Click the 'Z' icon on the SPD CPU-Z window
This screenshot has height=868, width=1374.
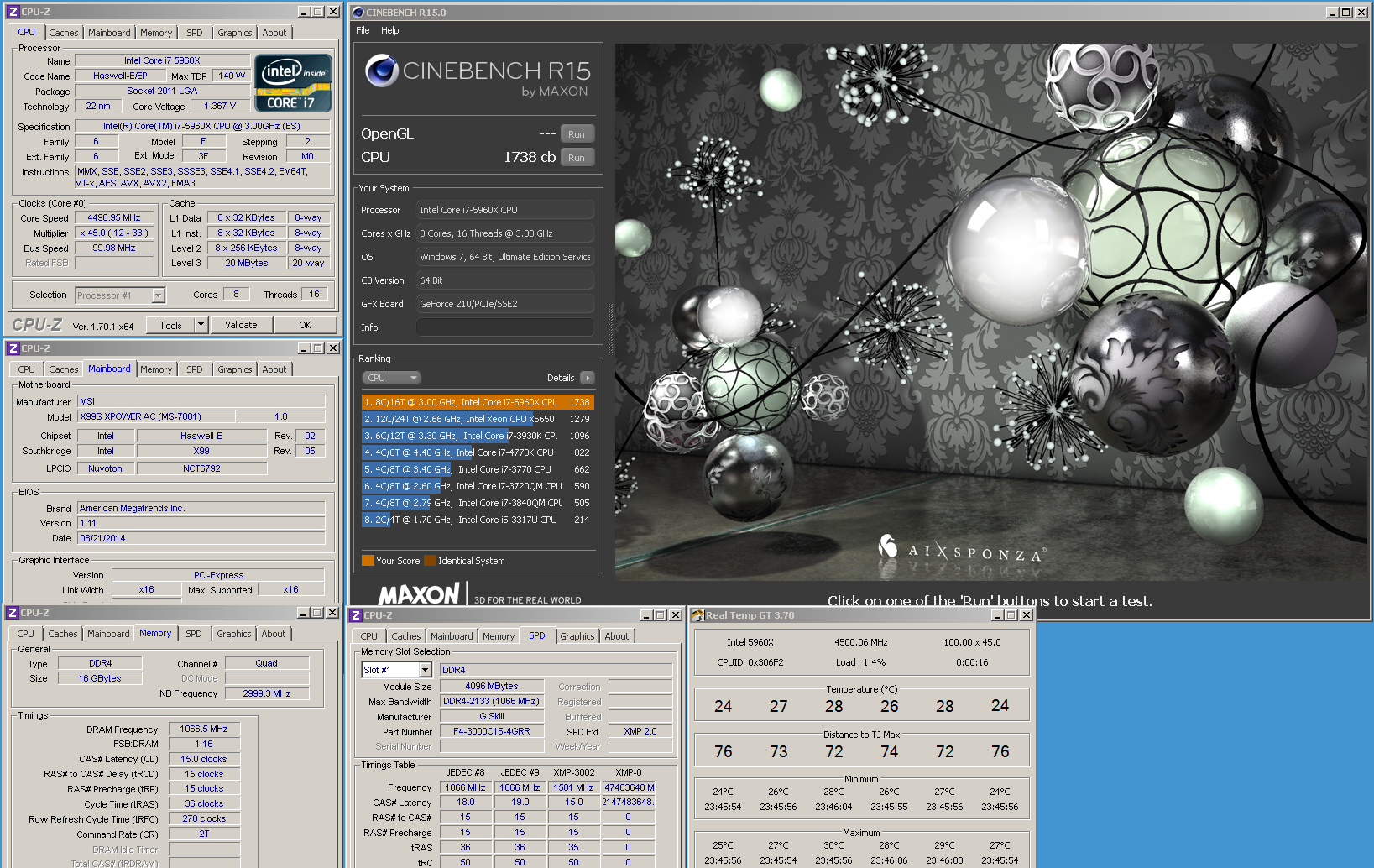click(x=355, y=614)
